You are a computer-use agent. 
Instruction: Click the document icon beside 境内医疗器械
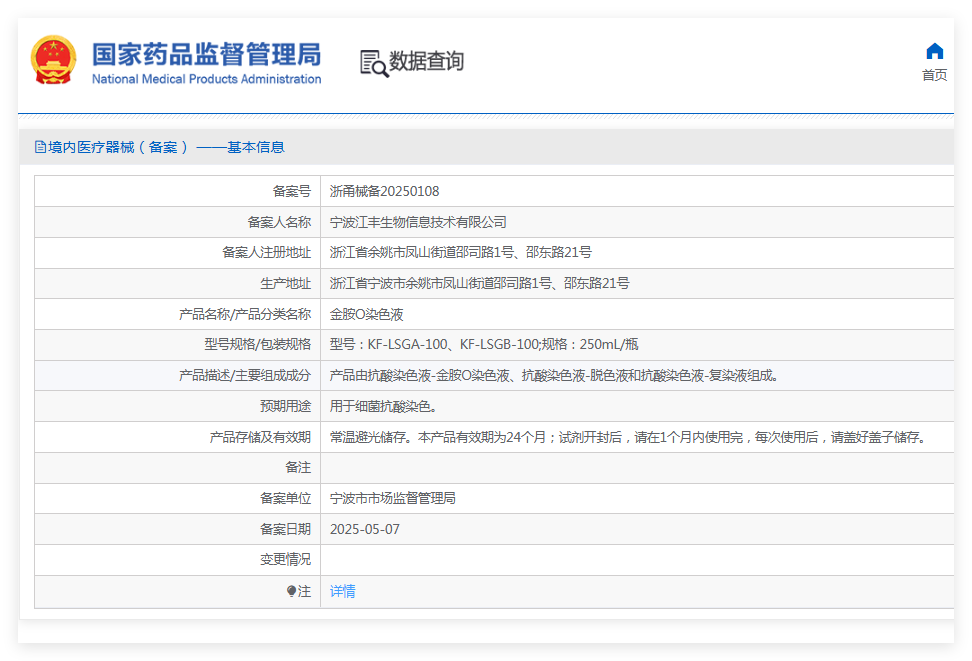pyautogui.click(x=40, y=147)
